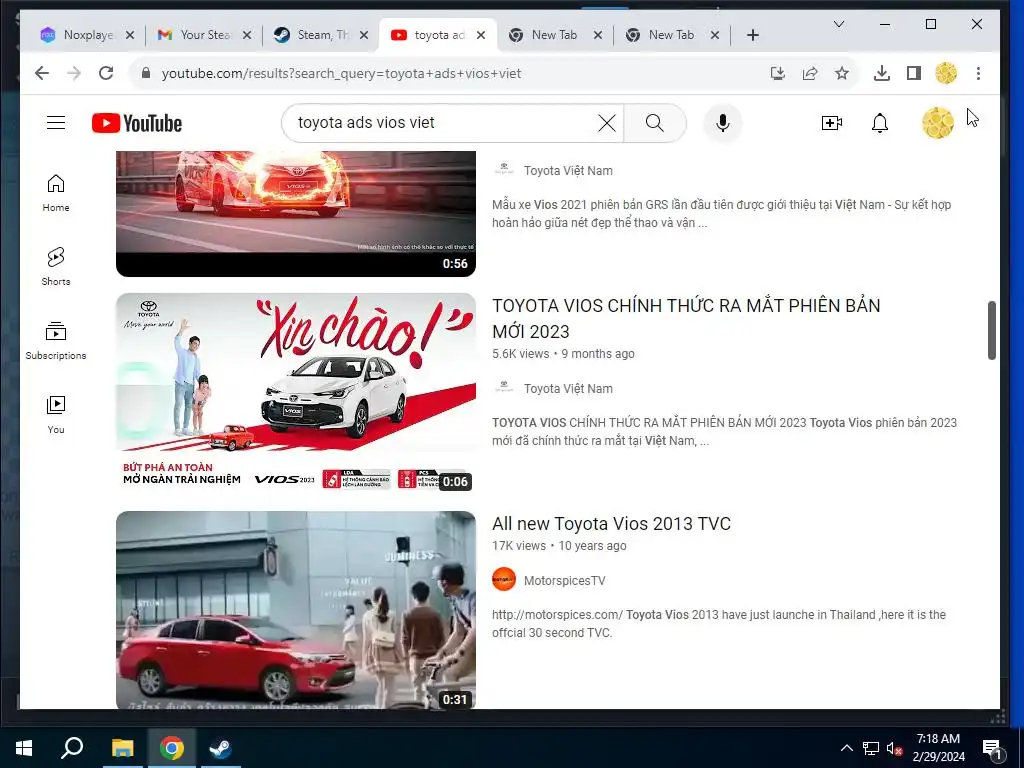Open the YouTube notifications bell
The height and width of the screenshot is (768, 1024).
[x=880, y=123]
